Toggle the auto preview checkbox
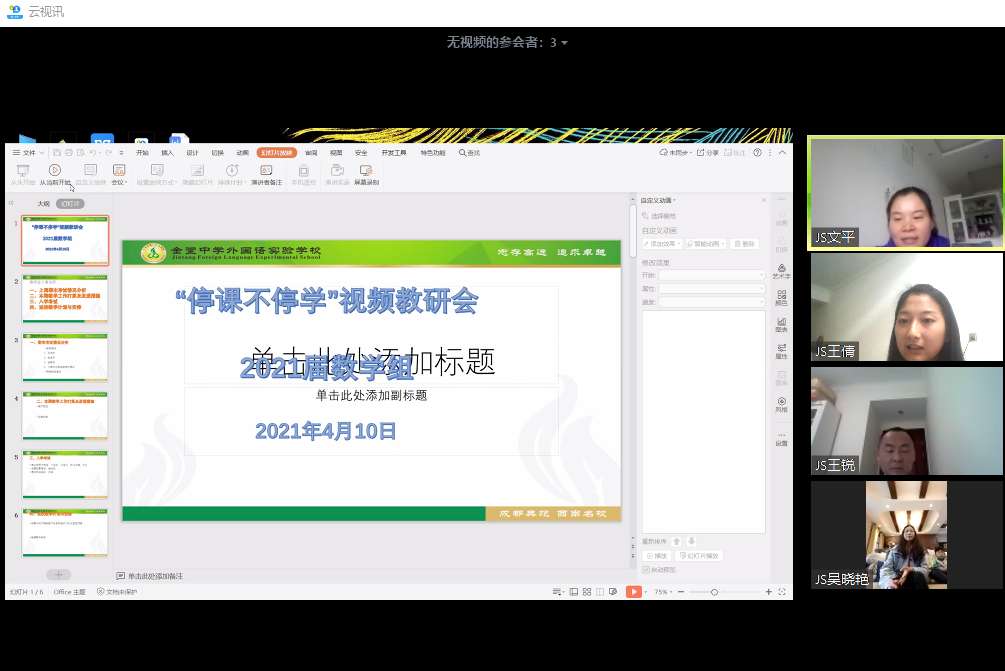This screenshot has height=671, width=1005. [x=646, y=570]
